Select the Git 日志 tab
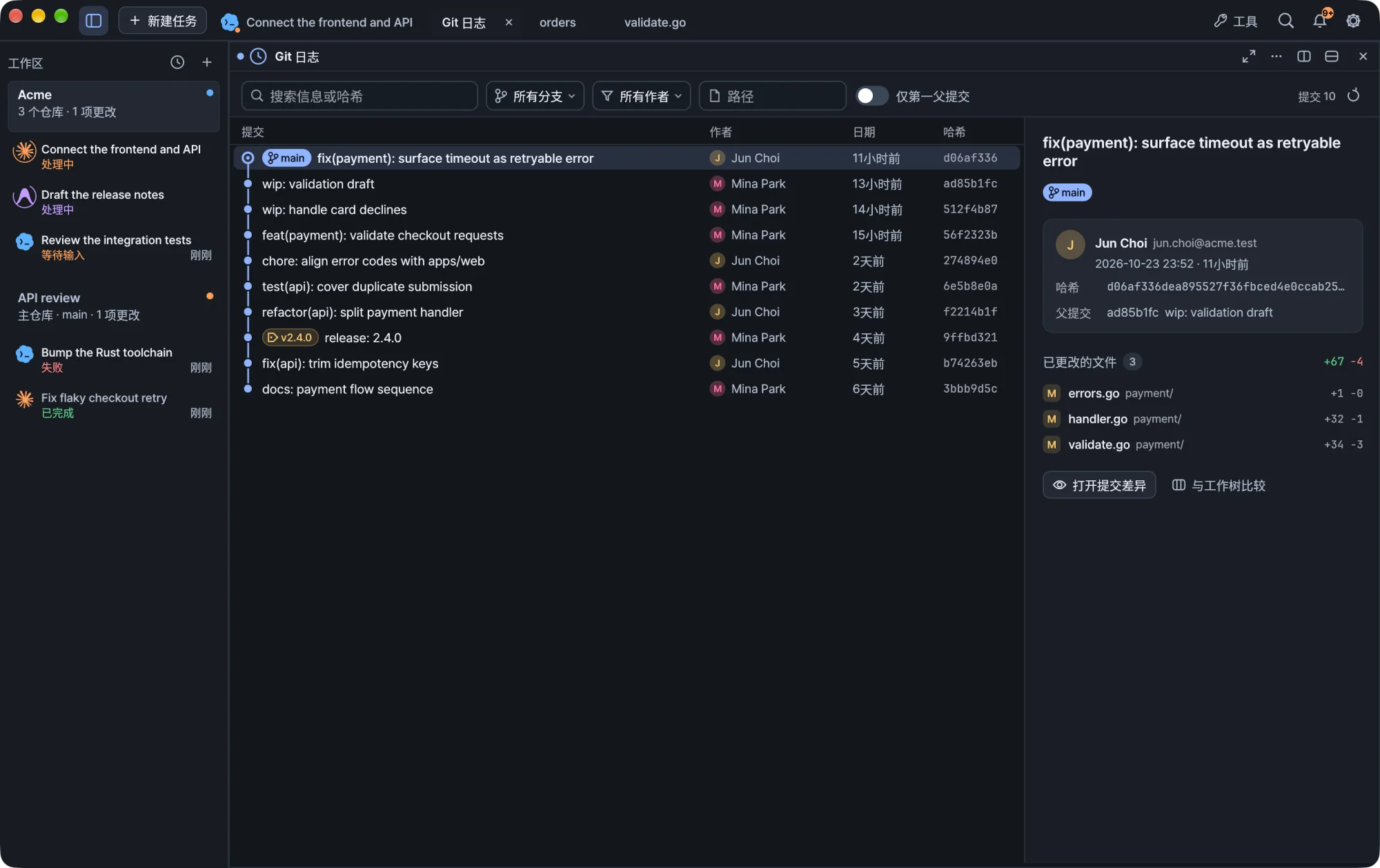 pos(464,22)
